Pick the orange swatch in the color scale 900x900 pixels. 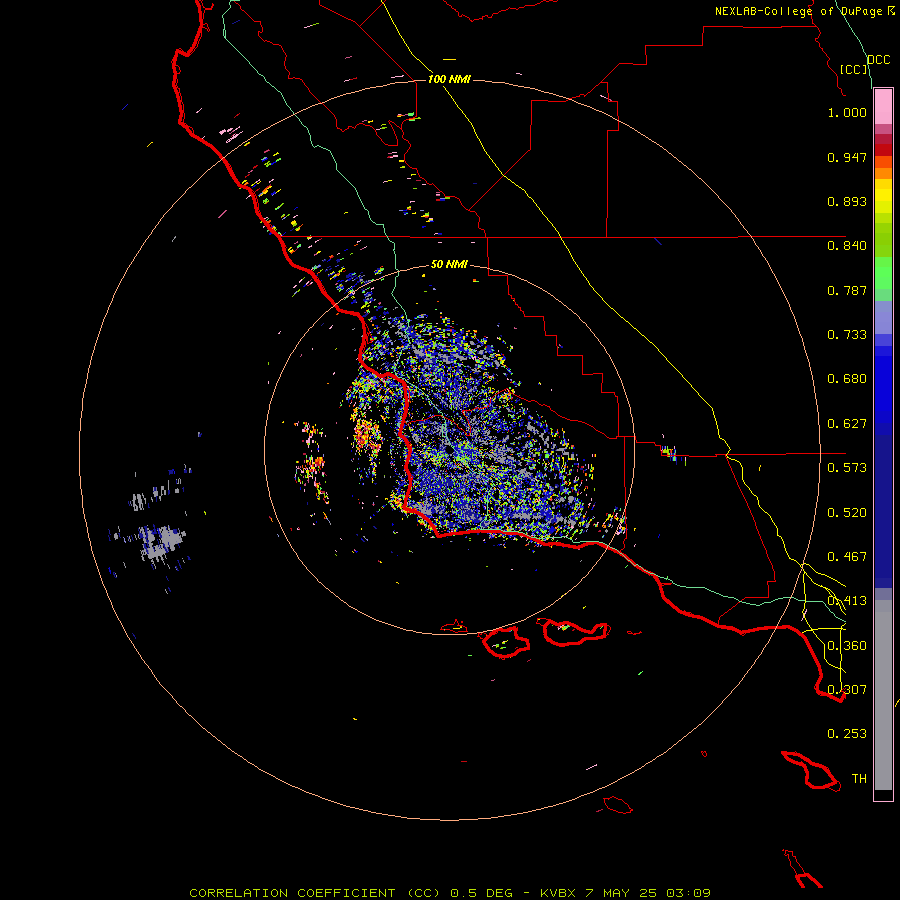coord(883,173)
